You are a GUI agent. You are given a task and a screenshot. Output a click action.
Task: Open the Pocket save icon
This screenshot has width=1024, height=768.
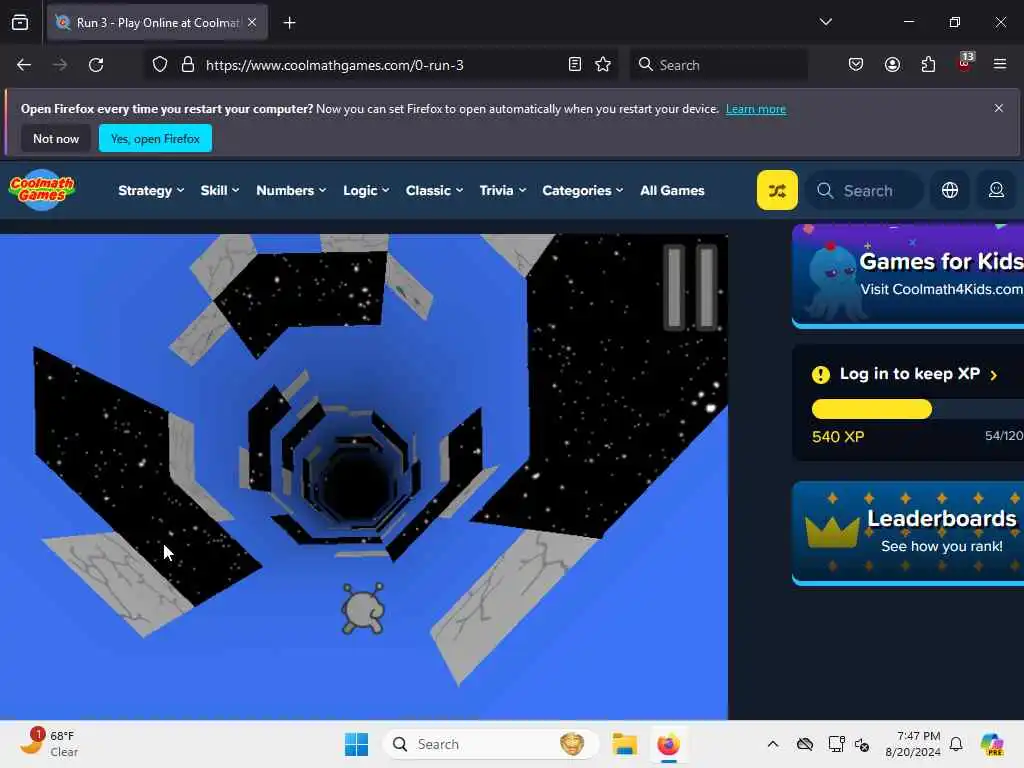click(x=856, y=65)
